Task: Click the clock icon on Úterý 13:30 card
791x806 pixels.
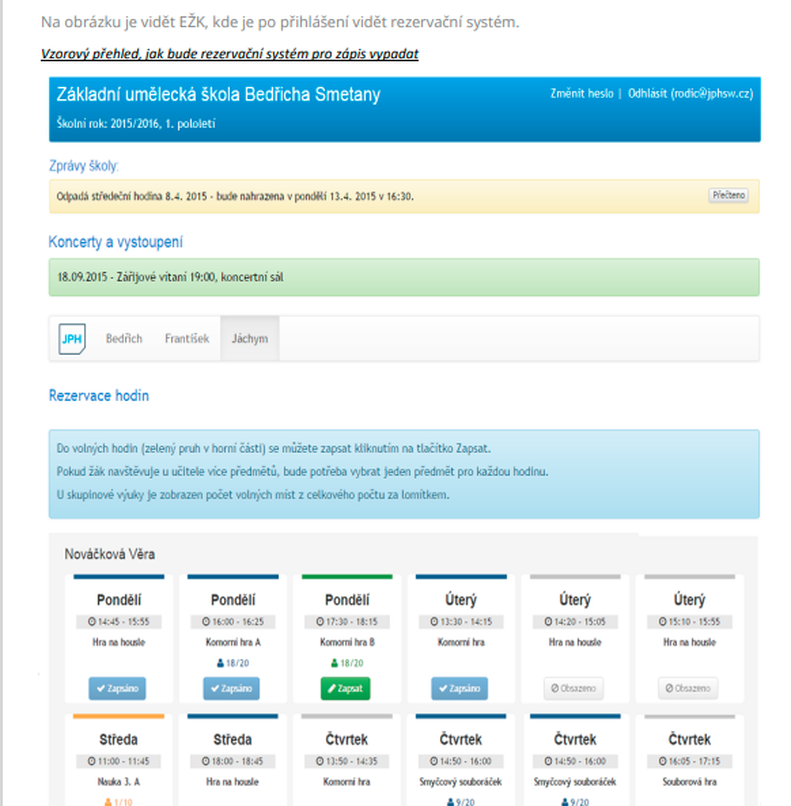Action: tap(434, 621)
